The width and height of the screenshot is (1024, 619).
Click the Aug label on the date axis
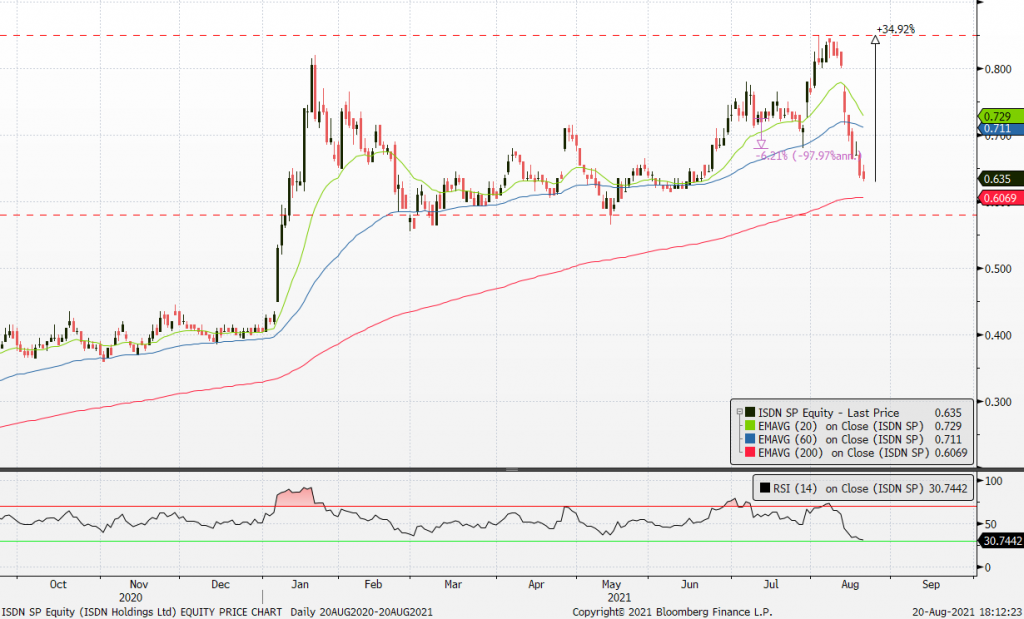pyautogui.click(x=850, y=584)
